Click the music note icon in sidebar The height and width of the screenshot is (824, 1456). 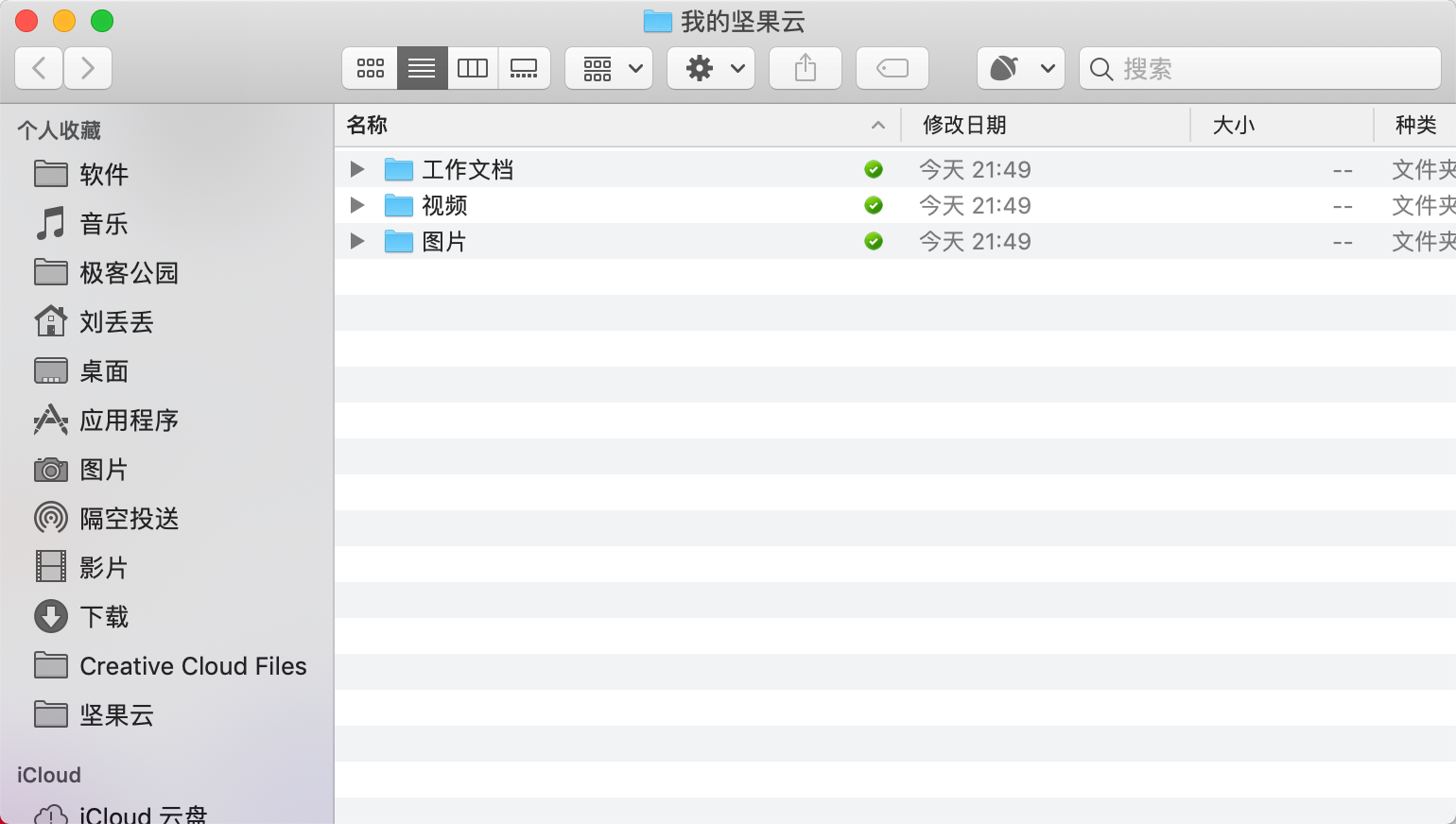(51, 224)
